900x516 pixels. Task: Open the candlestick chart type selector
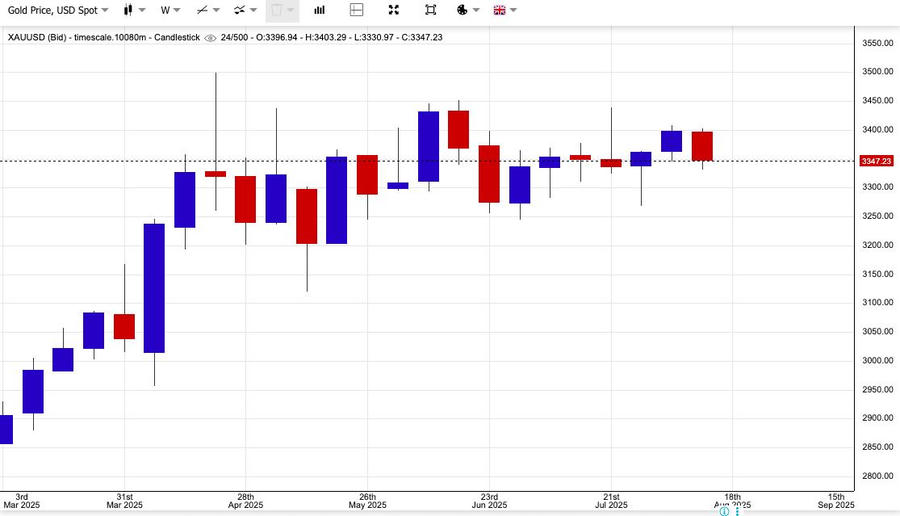point(134,10)
